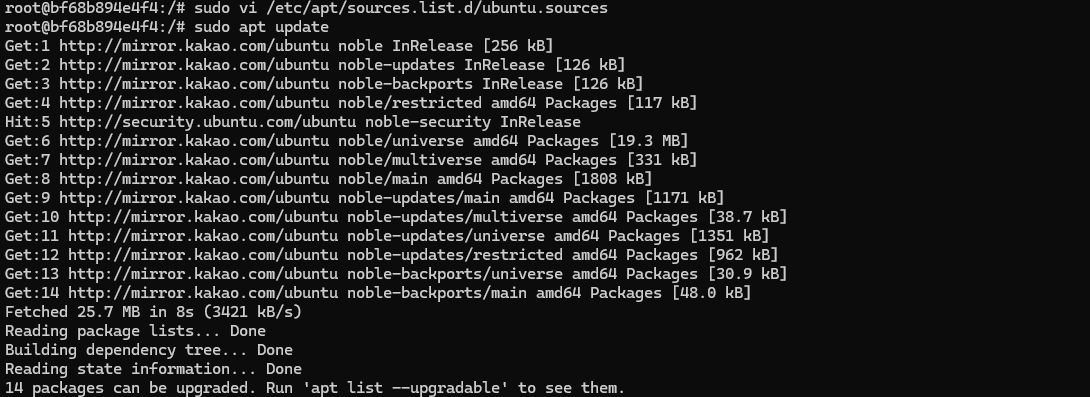Click the Get:13 noble-backports/universe line

pyautogui.click(x=396, y=274)
